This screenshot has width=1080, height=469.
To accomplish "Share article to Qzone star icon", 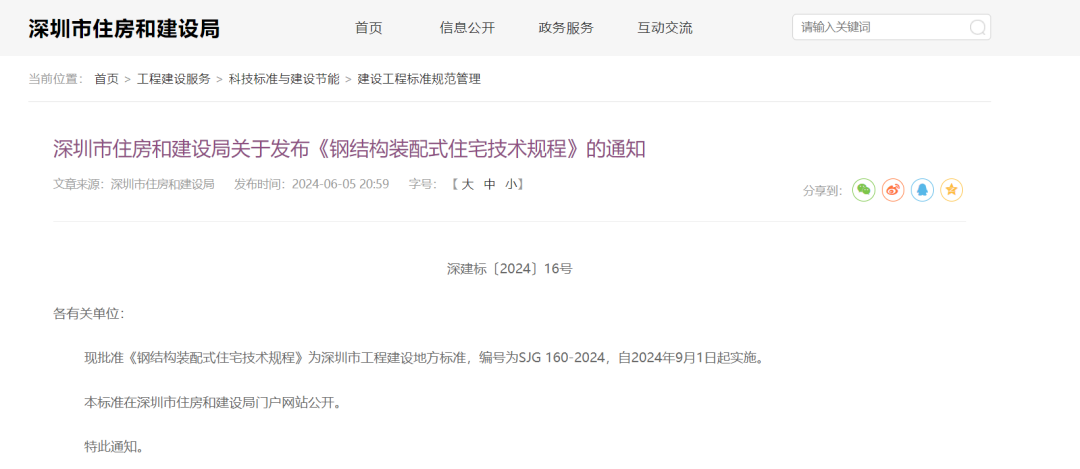I will coord(951,190).
